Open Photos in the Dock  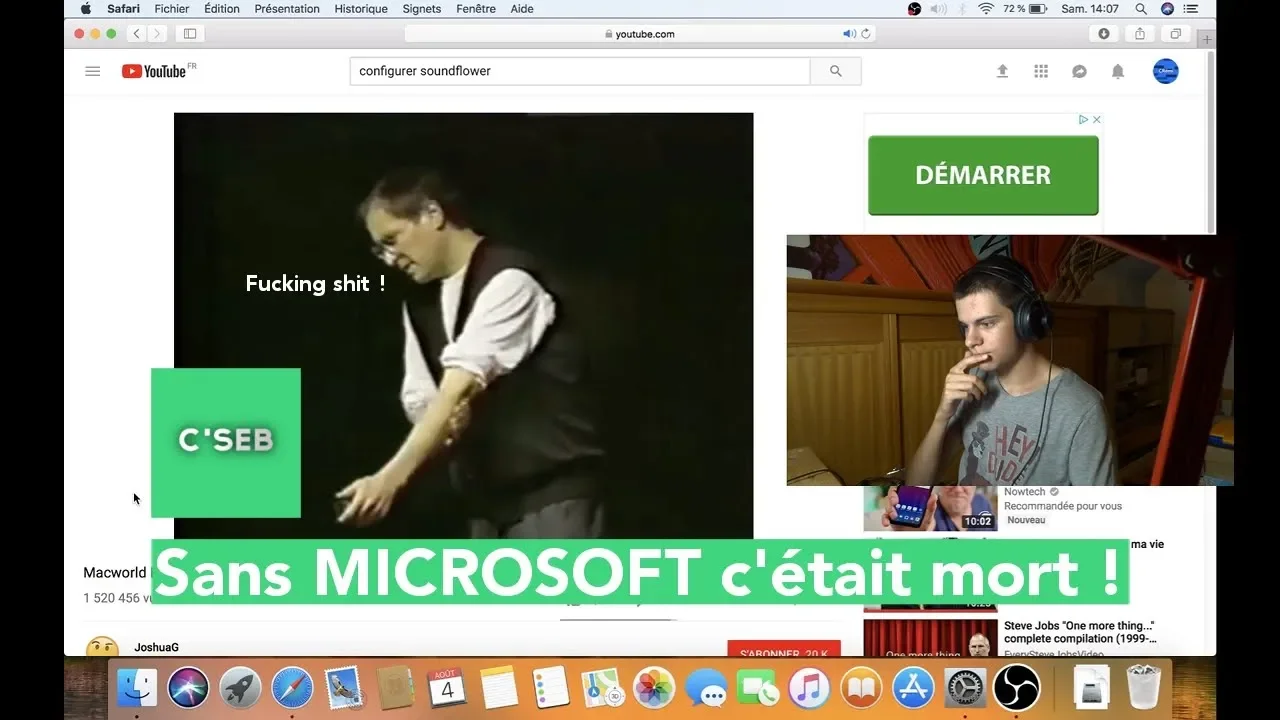(655, 687)
